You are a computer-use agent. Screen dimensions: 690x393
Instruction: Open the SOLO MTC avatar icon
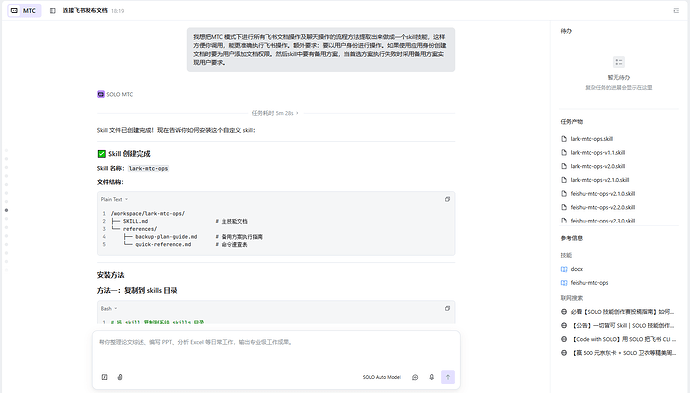[x=101, y=94]
